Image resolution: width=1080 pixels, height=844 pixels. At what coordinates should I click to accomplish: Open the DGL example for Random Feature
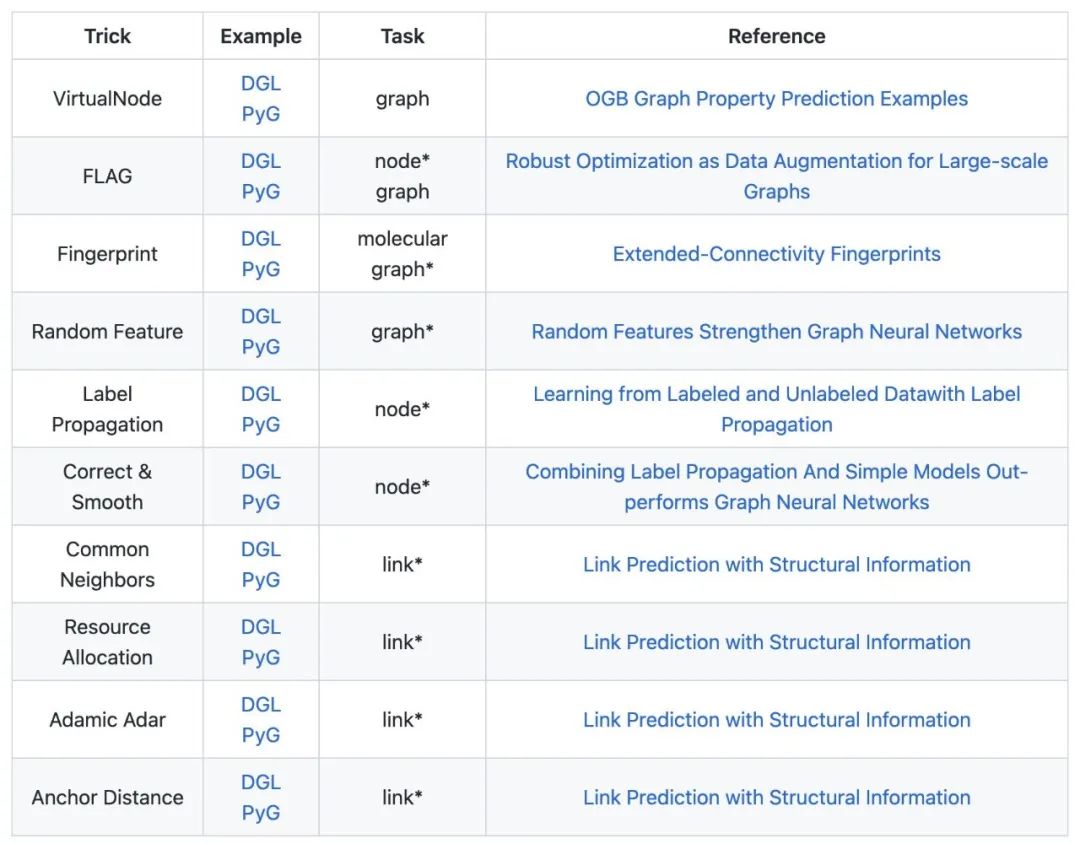(x=260, y=316)
